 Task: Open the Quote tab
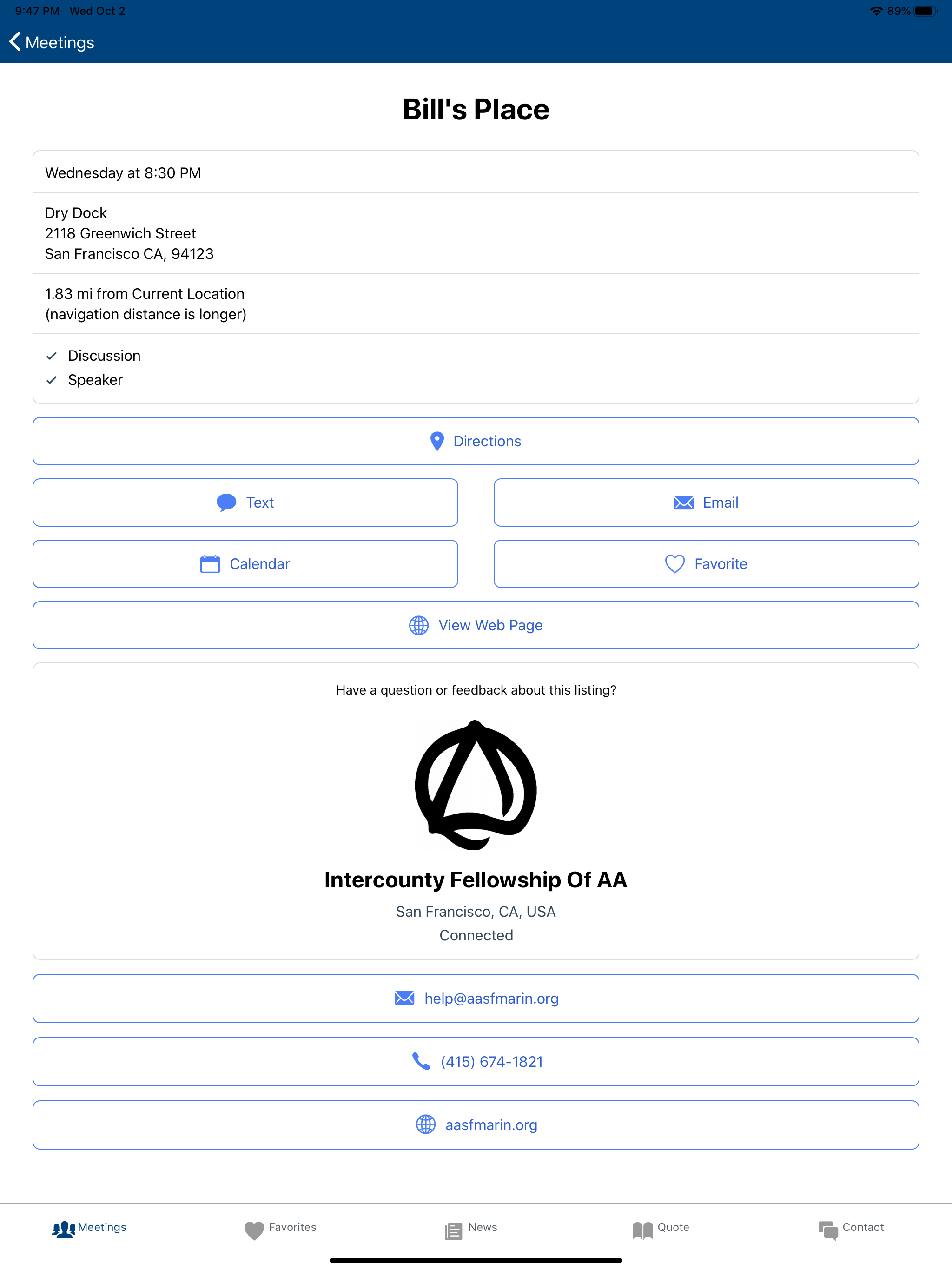(661, 1229)
